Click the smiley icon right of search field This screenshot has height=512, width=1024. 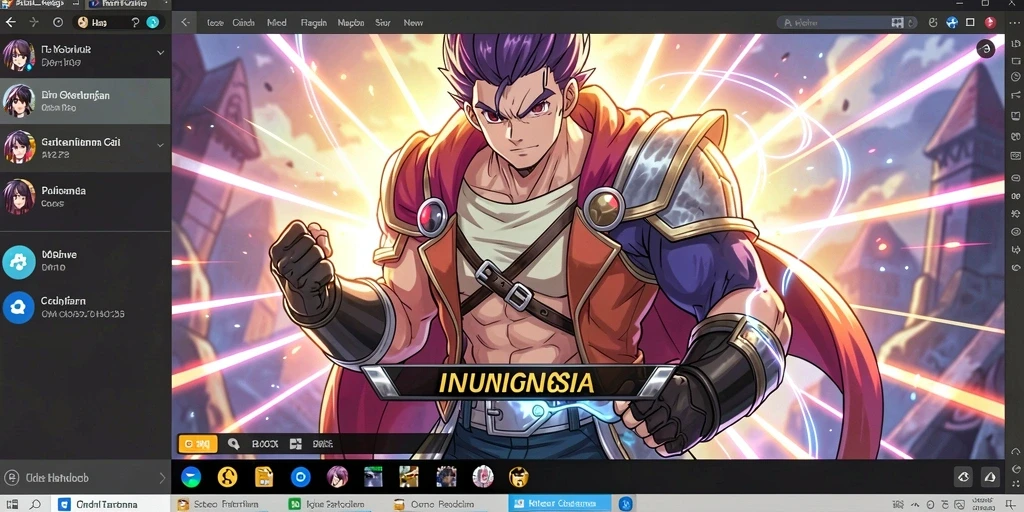933,22
